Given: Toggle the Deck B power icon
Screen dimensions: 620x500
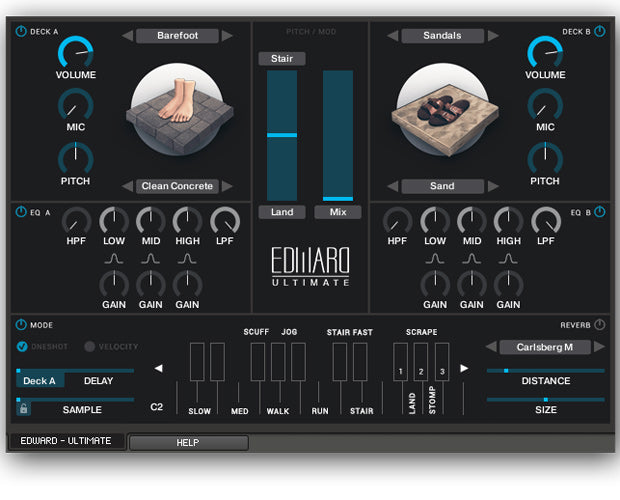Looking at the screenshot, I should 599,31.
